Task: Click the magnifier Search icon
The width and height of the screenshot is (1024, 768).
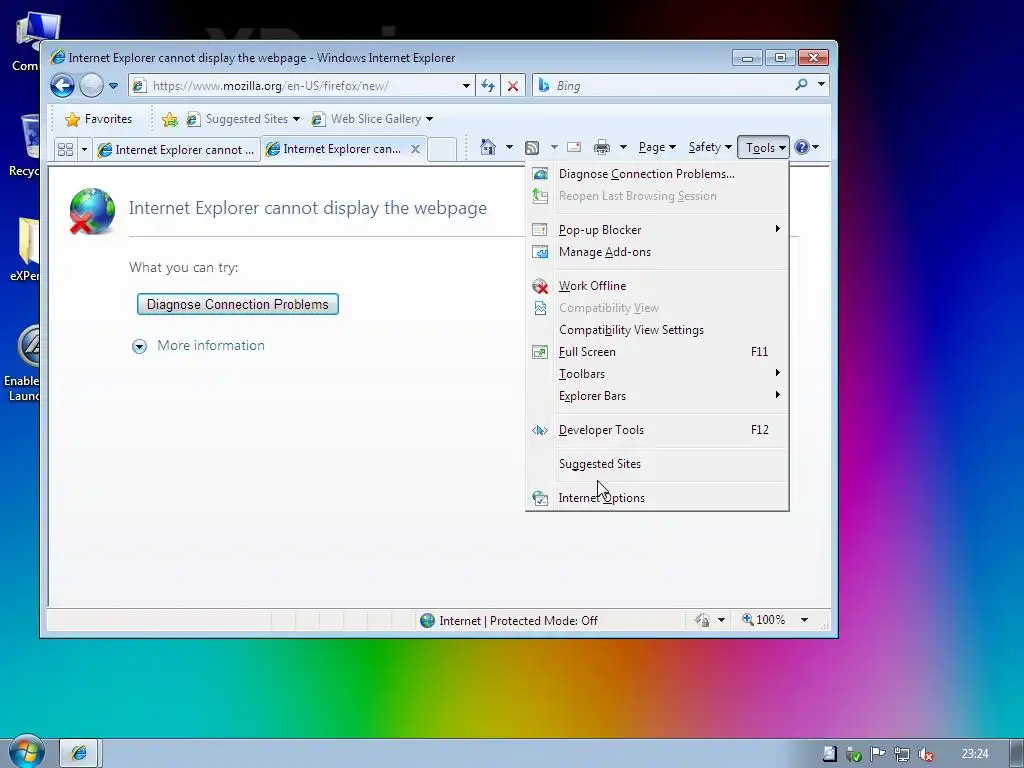Action: (x=801, y=85)
